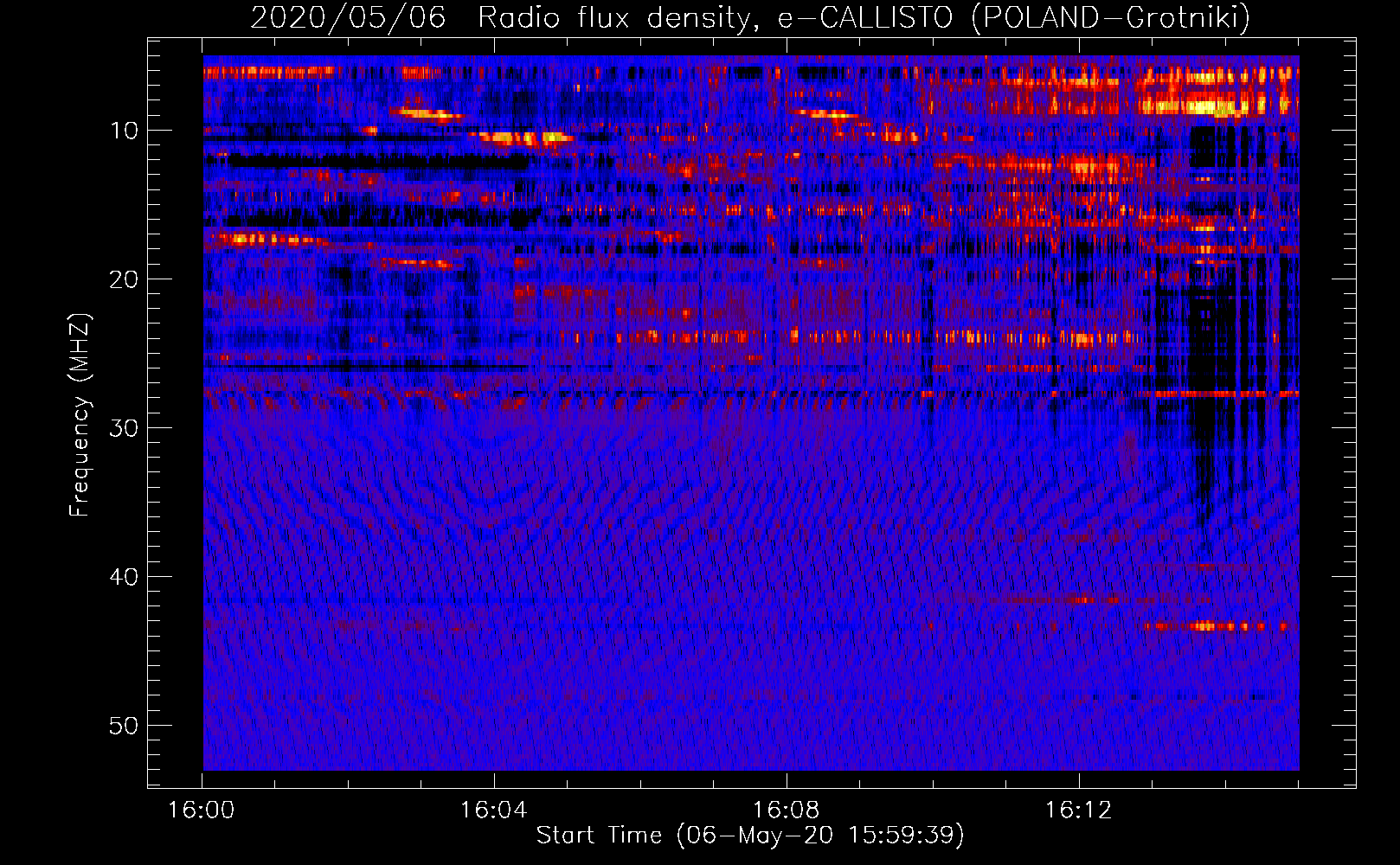The image size is (1400, 865).
Task: Click the 40 MHz frequency tick label
Action: (124, 577)
